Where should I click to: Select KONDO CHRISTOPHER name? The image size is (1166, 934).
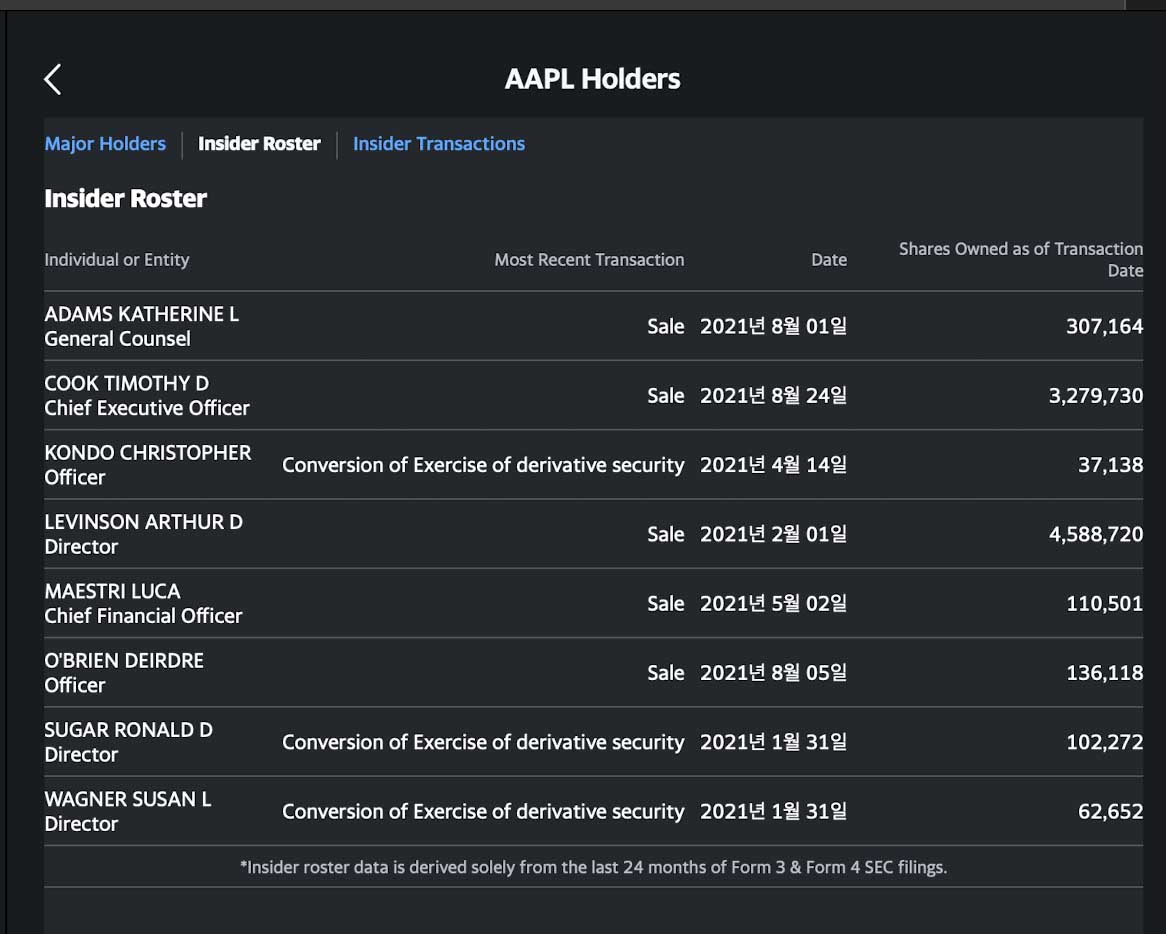tap(148, 452)
